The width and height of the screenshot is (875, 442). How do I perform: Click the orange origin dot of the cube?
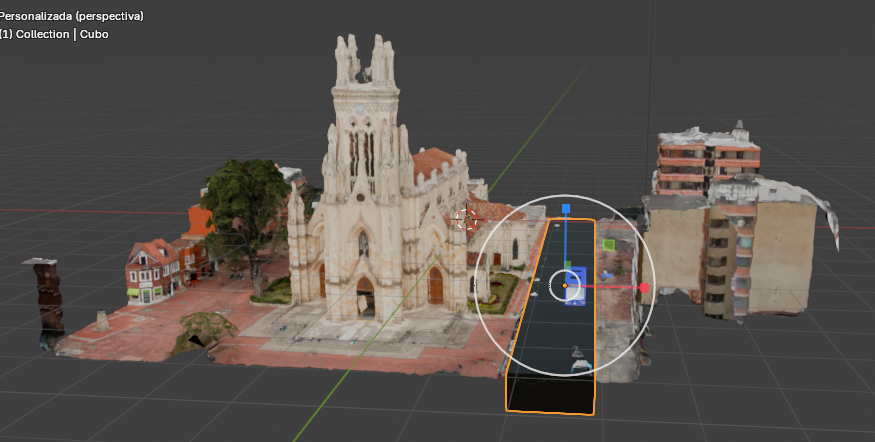coord(565,287)
